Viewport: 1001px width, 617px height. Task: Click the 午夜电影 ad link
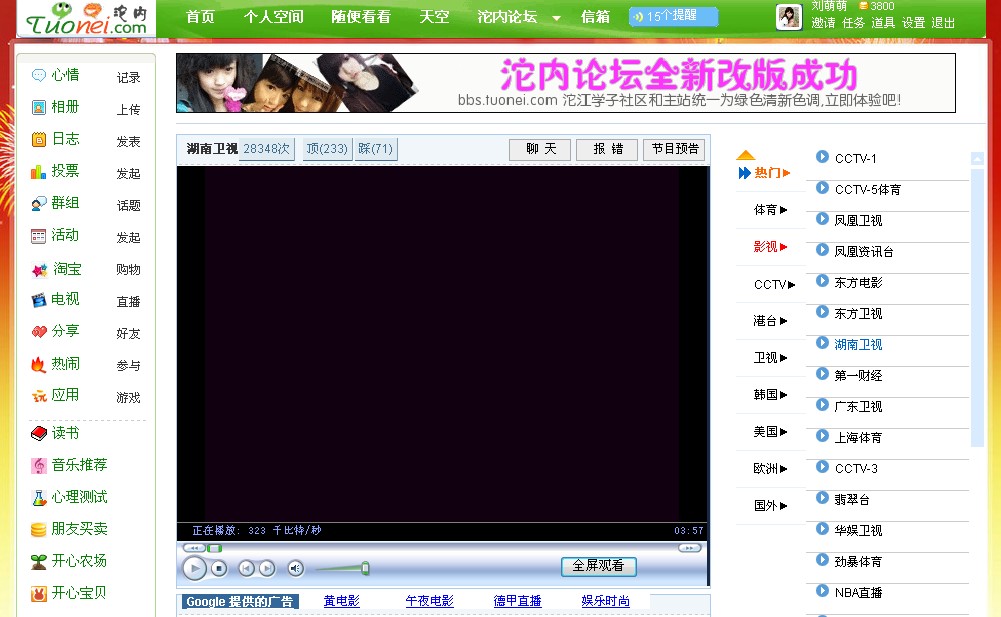point(430,601)
